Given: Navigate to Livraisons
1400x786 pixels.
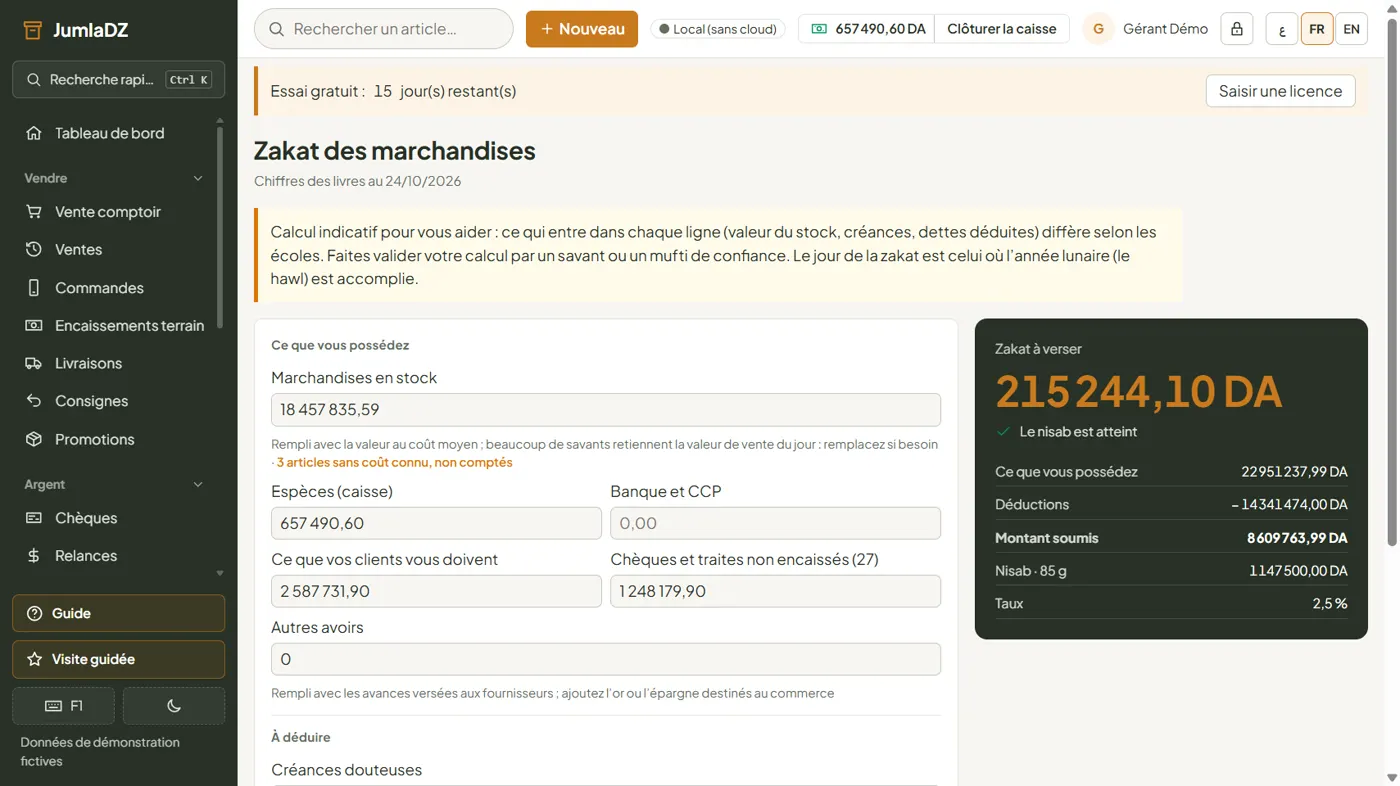Looking at the screenshot, I should click(x=88, y=364).
